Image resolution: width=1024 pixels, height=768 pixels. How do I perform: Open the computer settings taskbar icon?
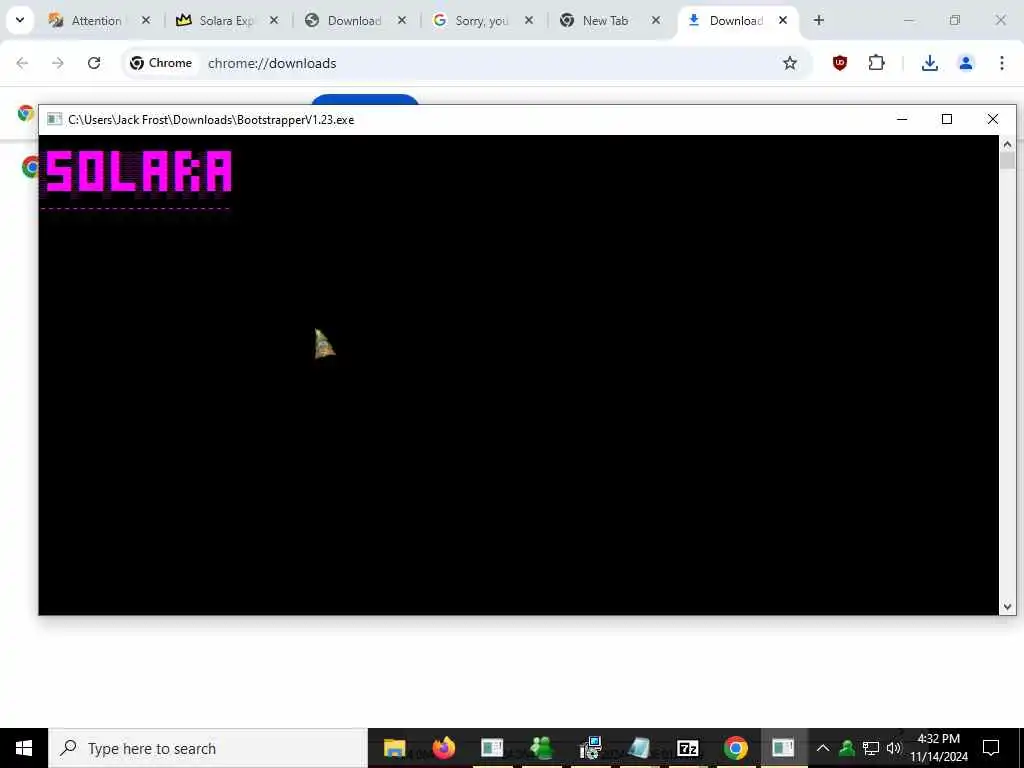590,748
